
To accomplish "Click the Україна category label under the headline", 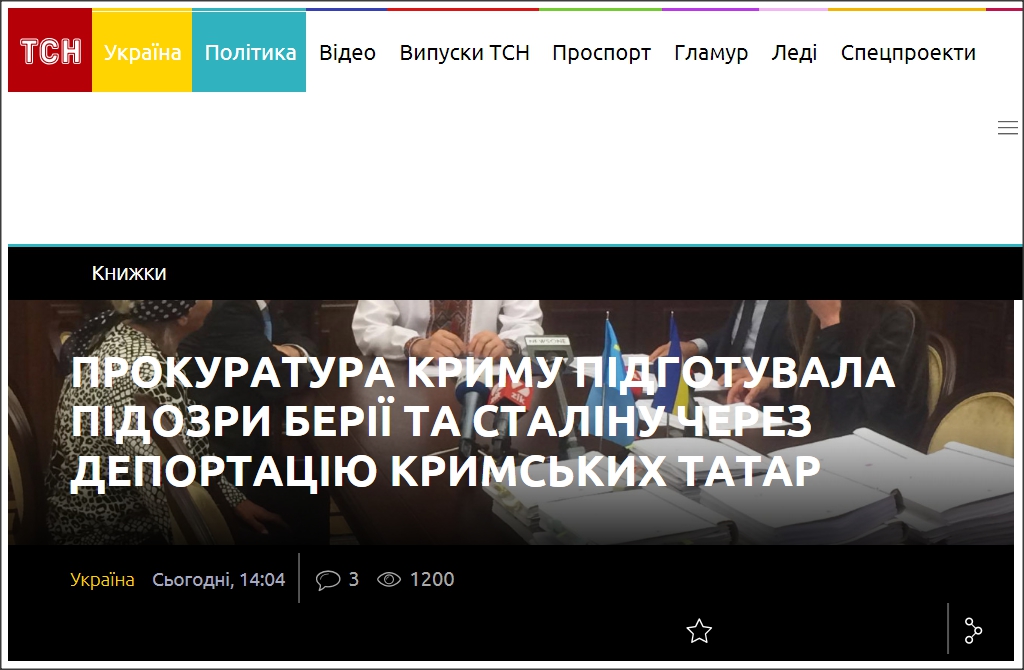I will (x=102, y=579).
